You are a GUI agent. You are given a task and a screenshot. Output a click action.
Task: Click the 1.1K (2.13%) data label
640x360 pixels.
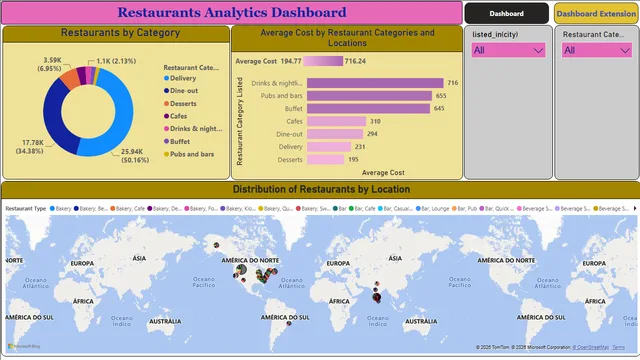[116, 61]
